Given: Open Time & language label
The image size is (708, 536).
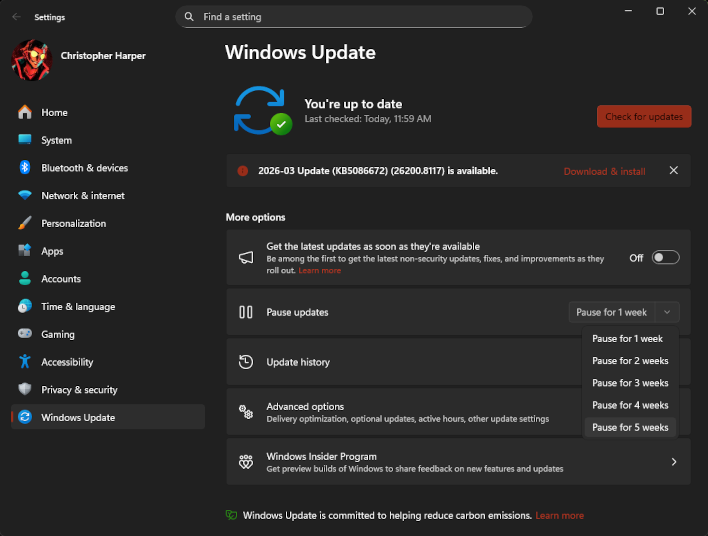Looking at the screenshot, I should (x=78, y=307).
